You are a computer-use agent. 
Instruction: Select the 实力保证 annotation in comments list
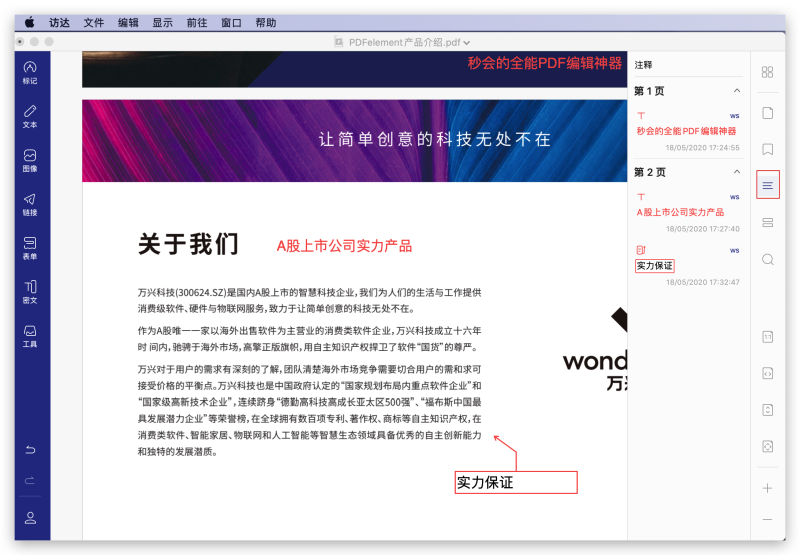pyautogui.click(x=655, y=266)
